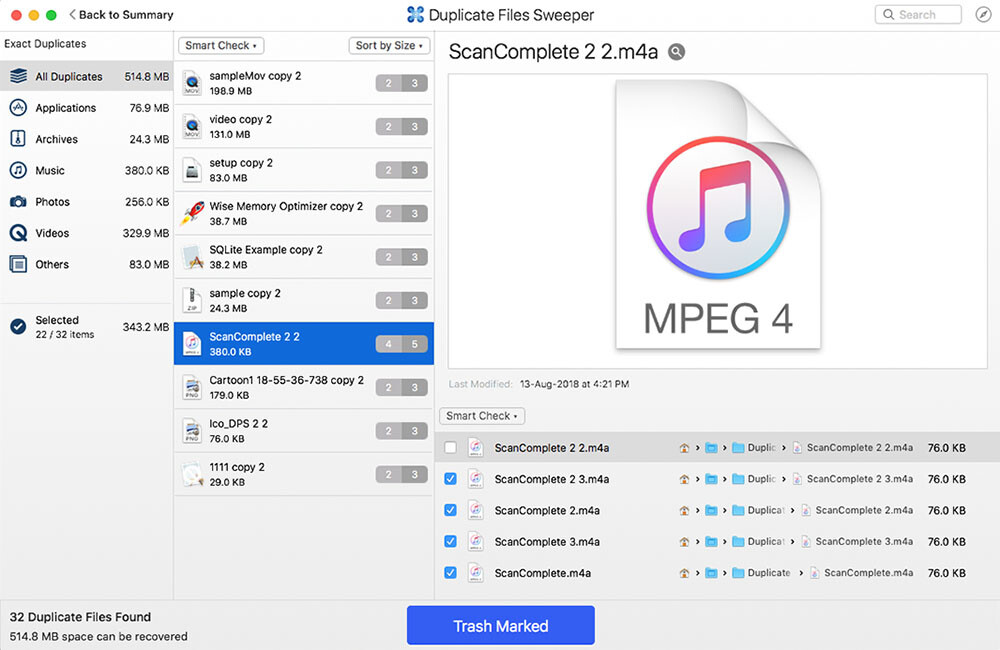Click the 2/3 count badge for video copy 2

tap(402, 126)
